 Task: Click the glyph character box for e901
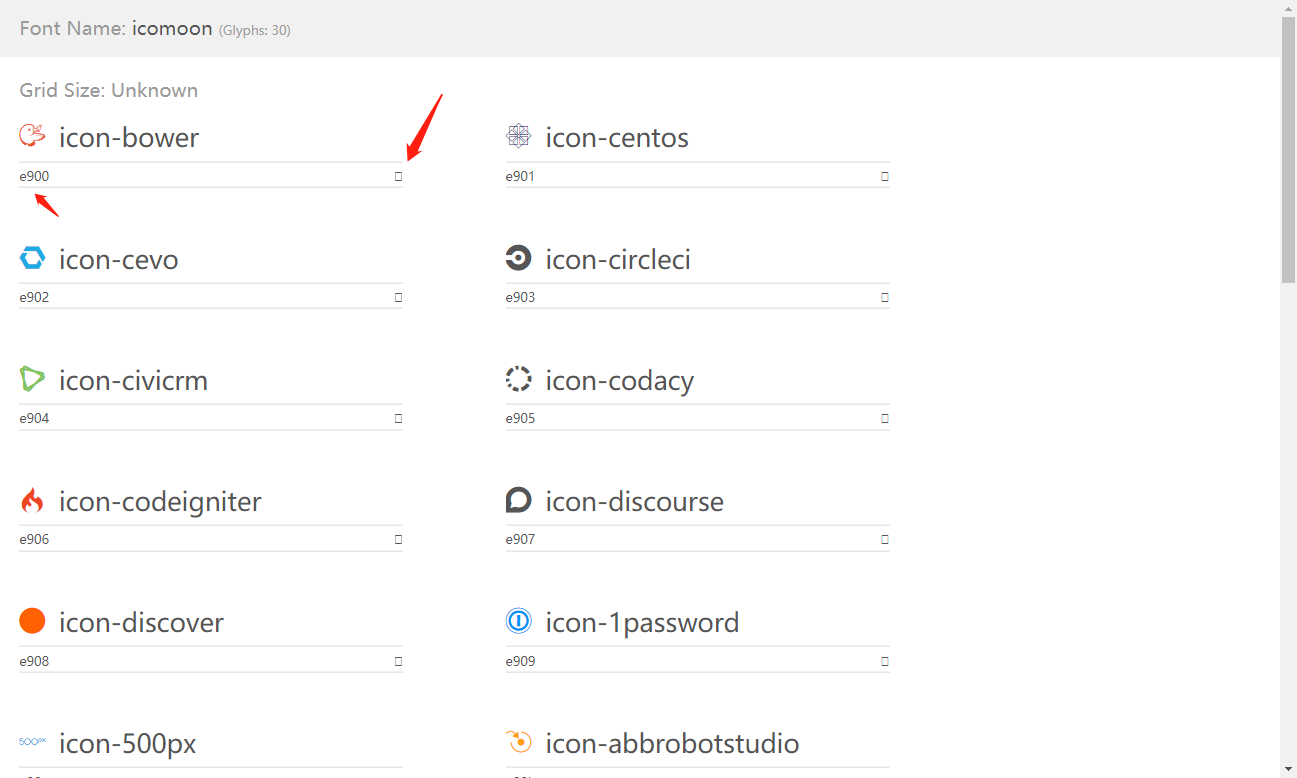884,176
